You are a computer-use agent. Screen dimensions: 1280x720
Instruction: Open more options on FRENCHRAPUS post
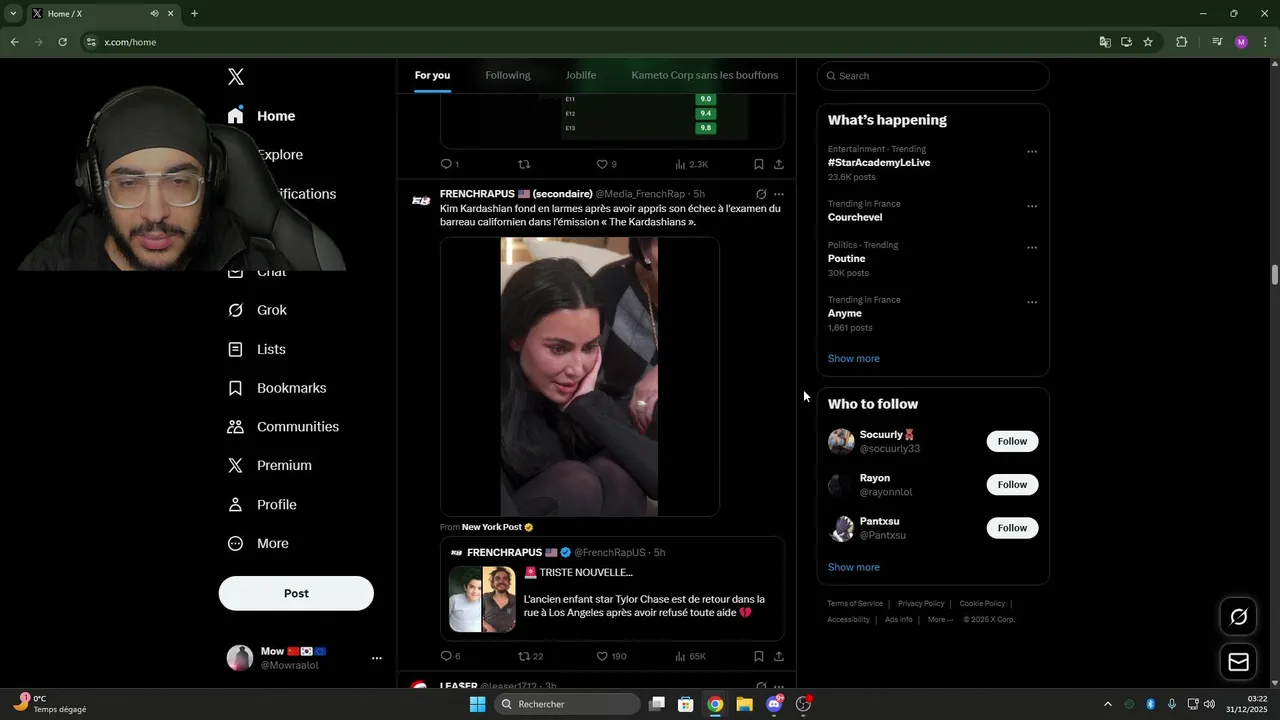coord(779,194)
